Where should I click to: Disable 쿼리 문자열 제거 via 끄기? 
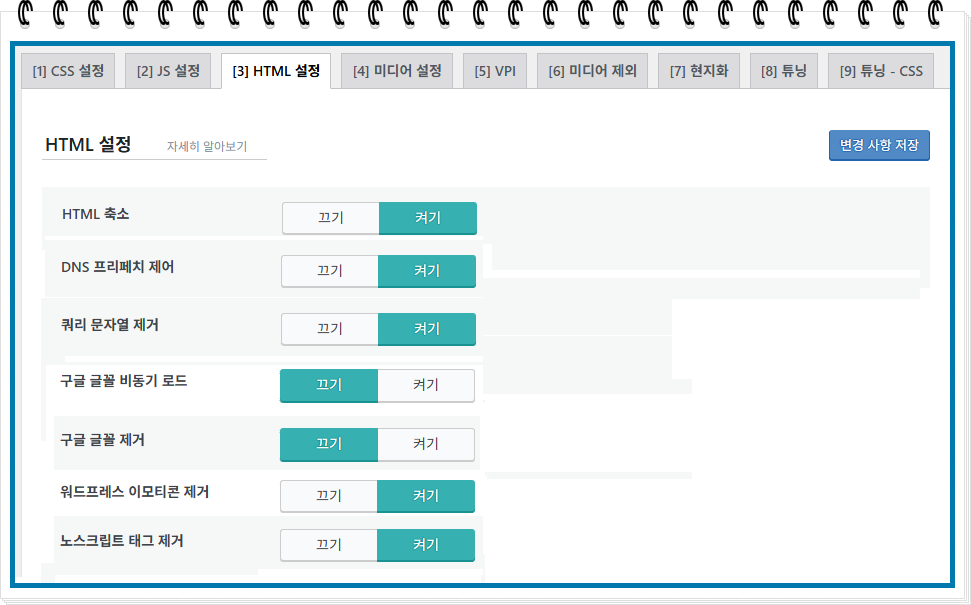point(329,329)
